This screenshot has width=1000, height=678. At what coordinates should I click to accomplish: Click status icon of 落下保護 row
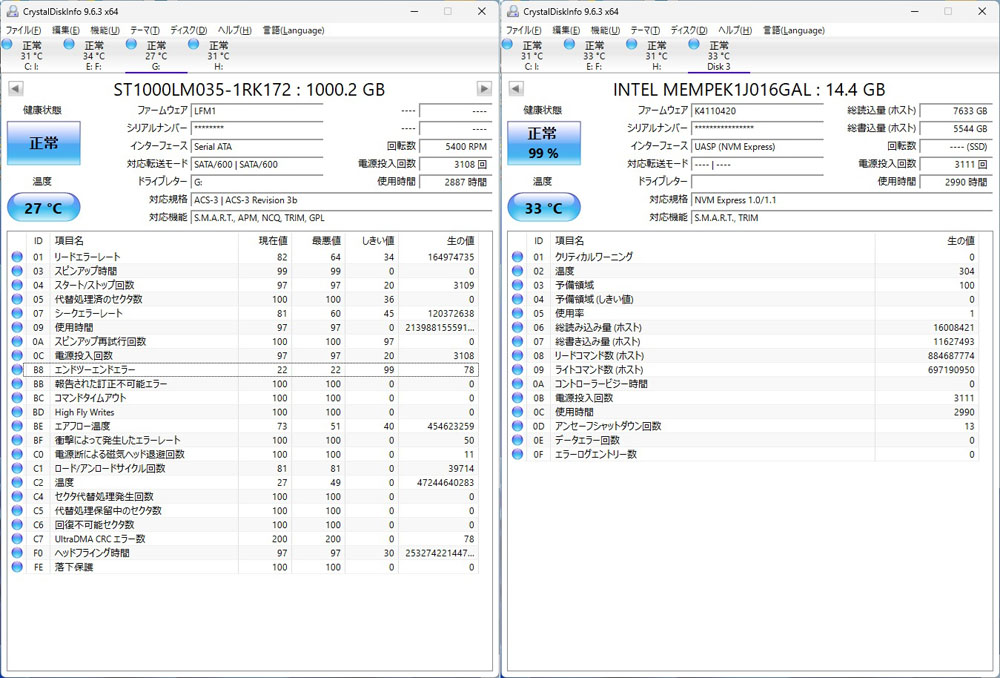[17, 567]
